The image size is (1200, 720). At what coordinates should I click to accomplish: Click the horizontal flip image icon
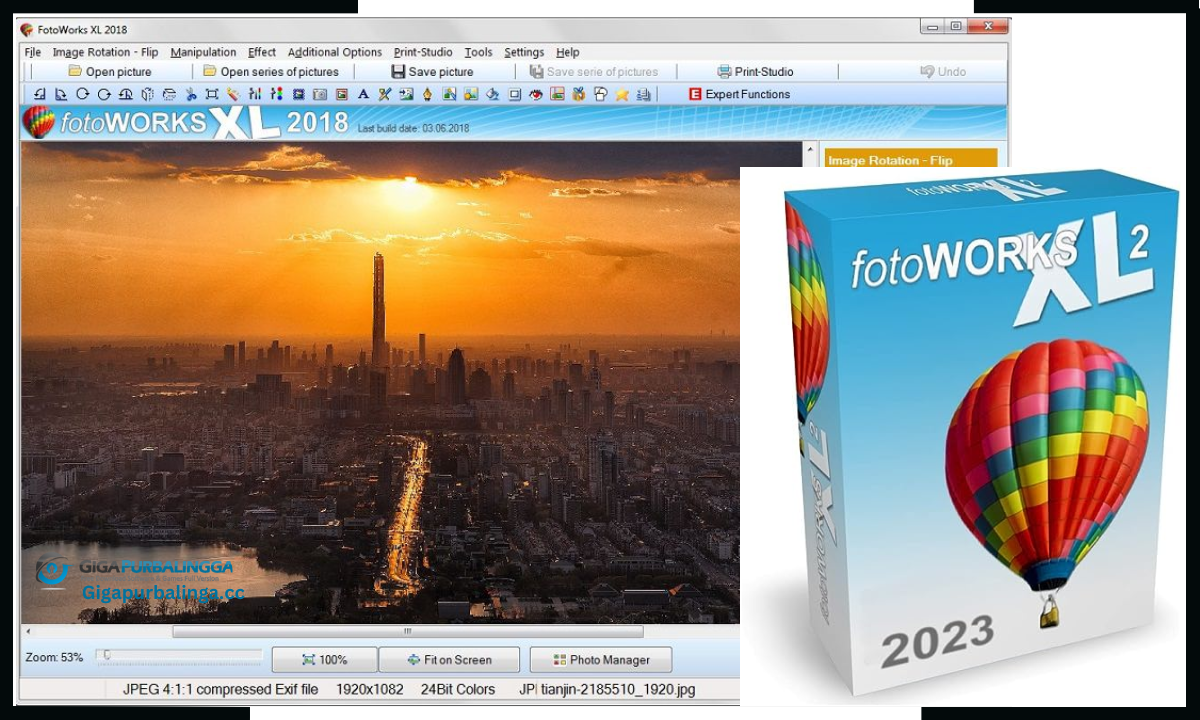point(169,94)
